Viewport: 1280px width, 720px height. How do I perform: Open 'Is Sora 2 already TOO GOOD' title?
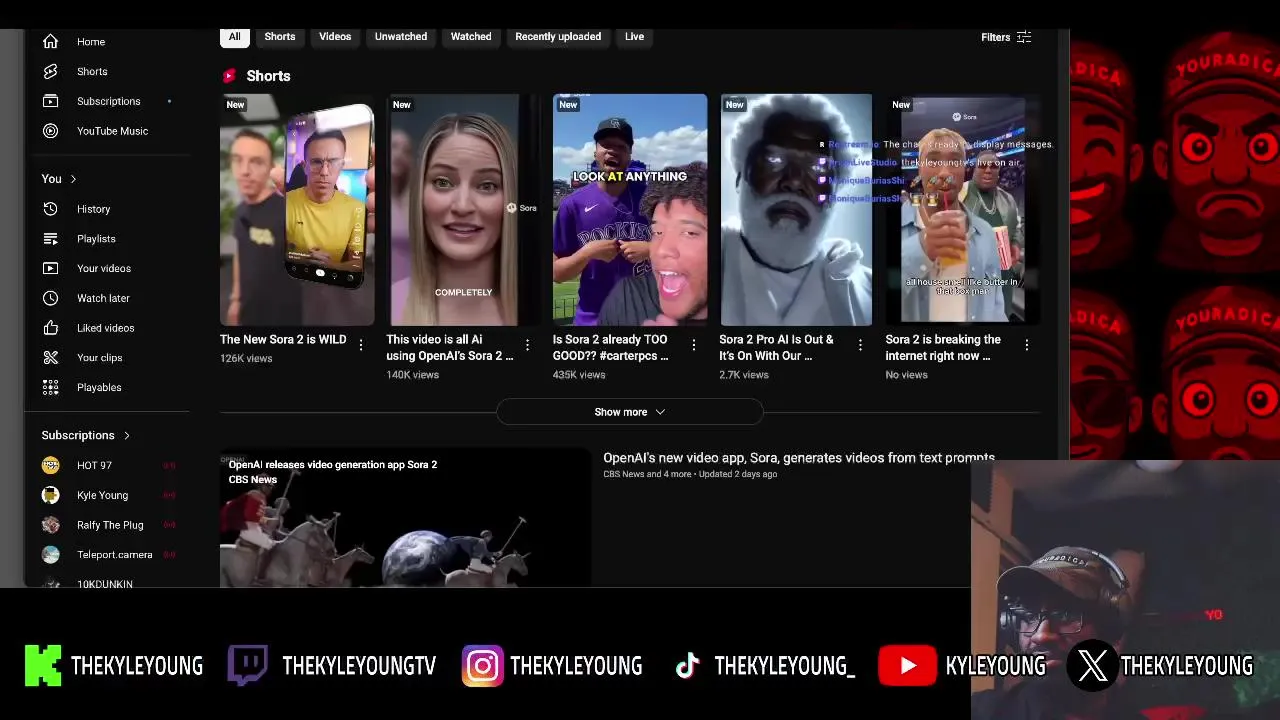tap(611, 348)
